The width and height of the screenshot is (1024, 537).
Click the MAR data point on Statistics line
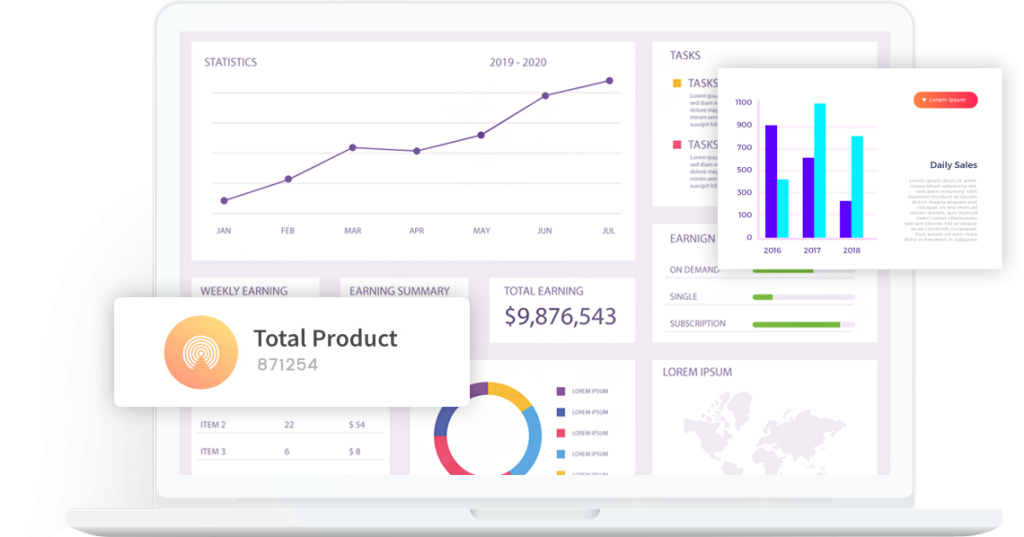tap(352, 147)
